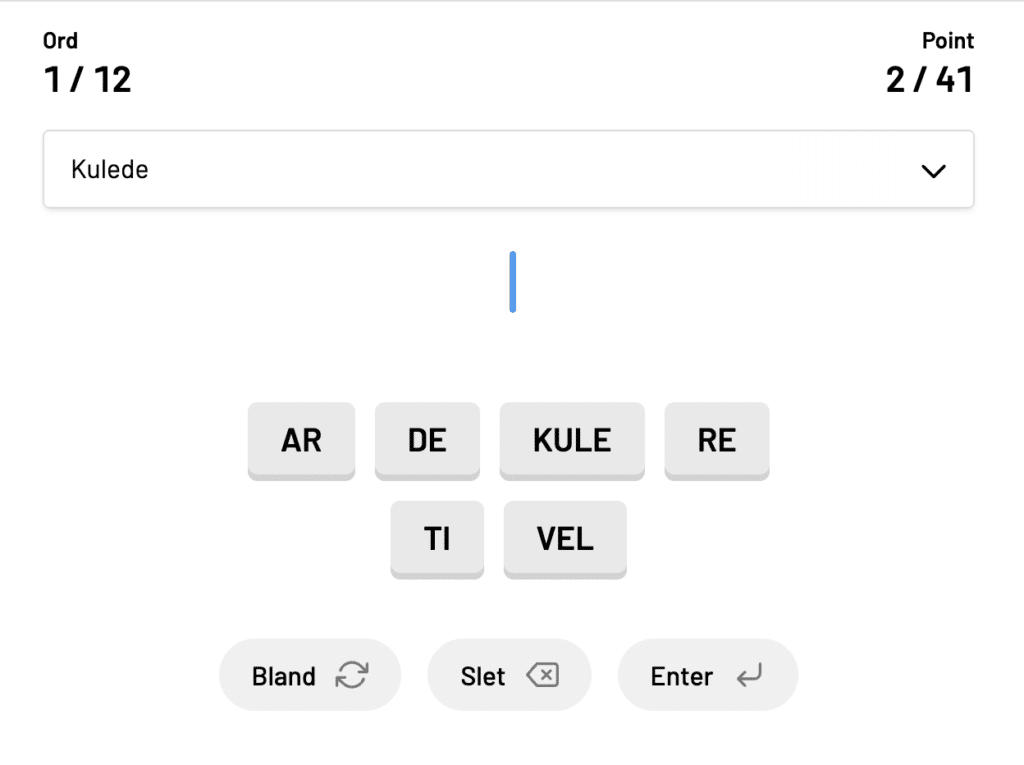This screenshot has width=1024, height=765.
Task: Click the shuffle arrows icon beside Bland
Action: [351, 676]
